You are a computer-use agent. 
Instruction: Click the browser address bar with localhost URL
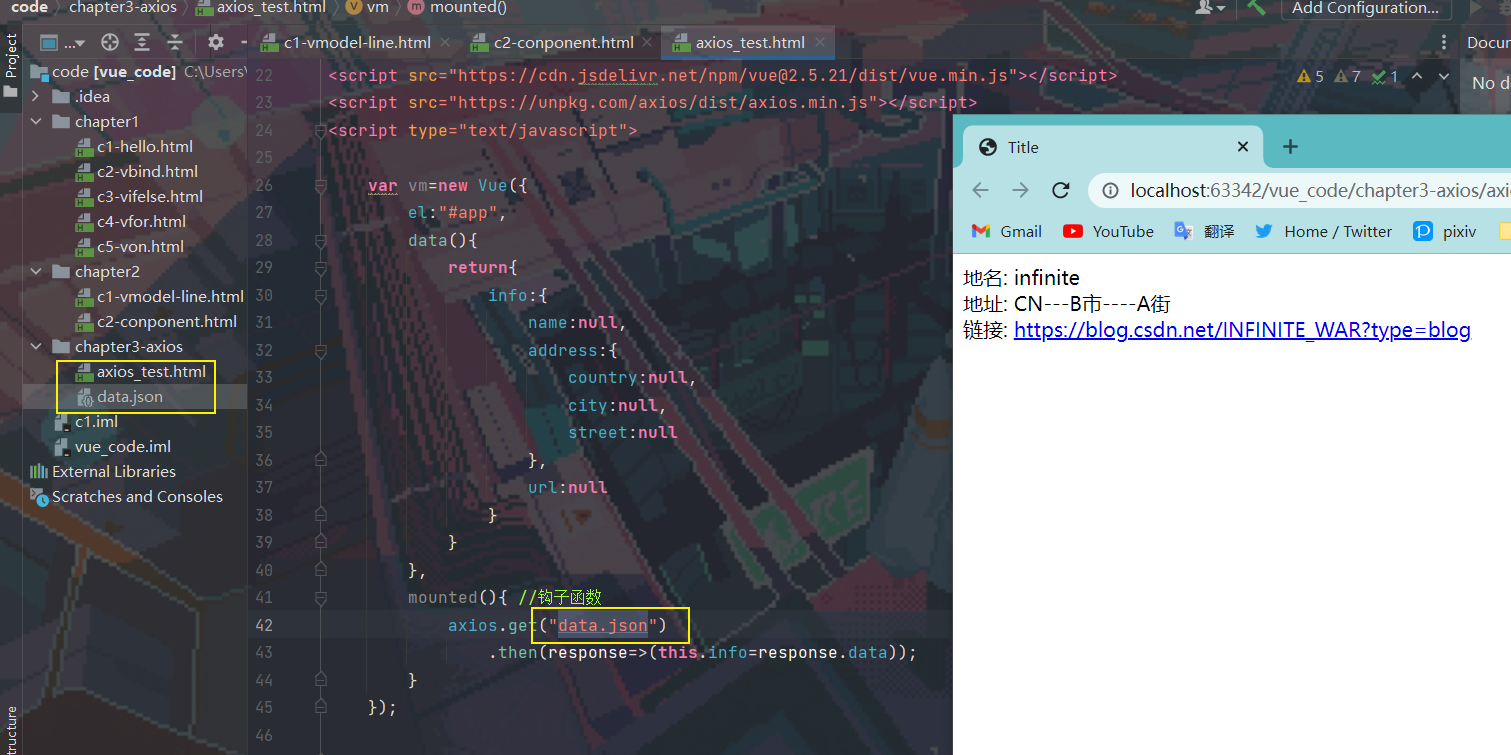(1300, 190)
